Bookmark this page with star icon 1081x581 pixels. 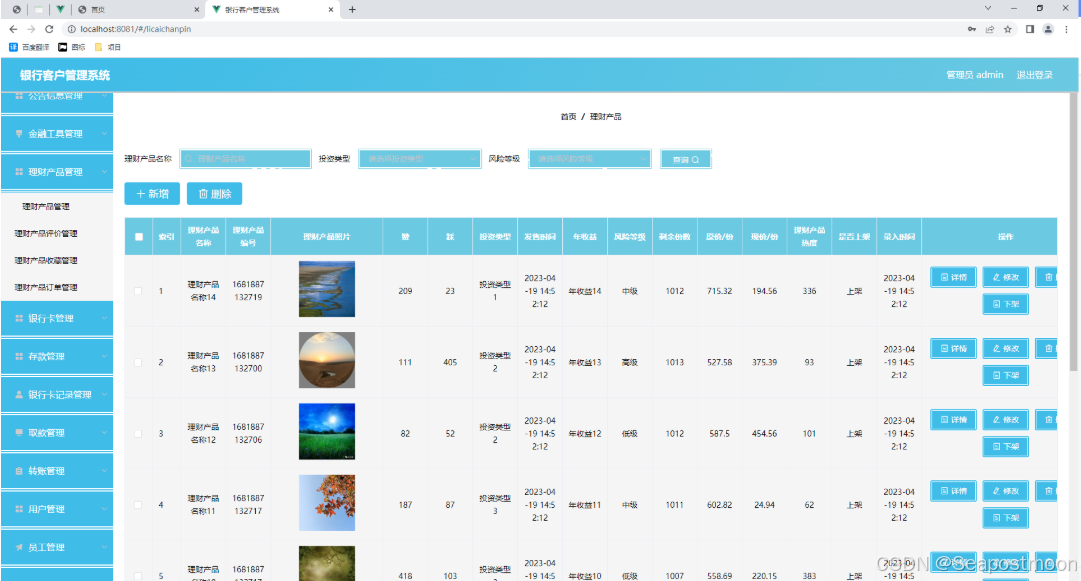(1008, 29)
